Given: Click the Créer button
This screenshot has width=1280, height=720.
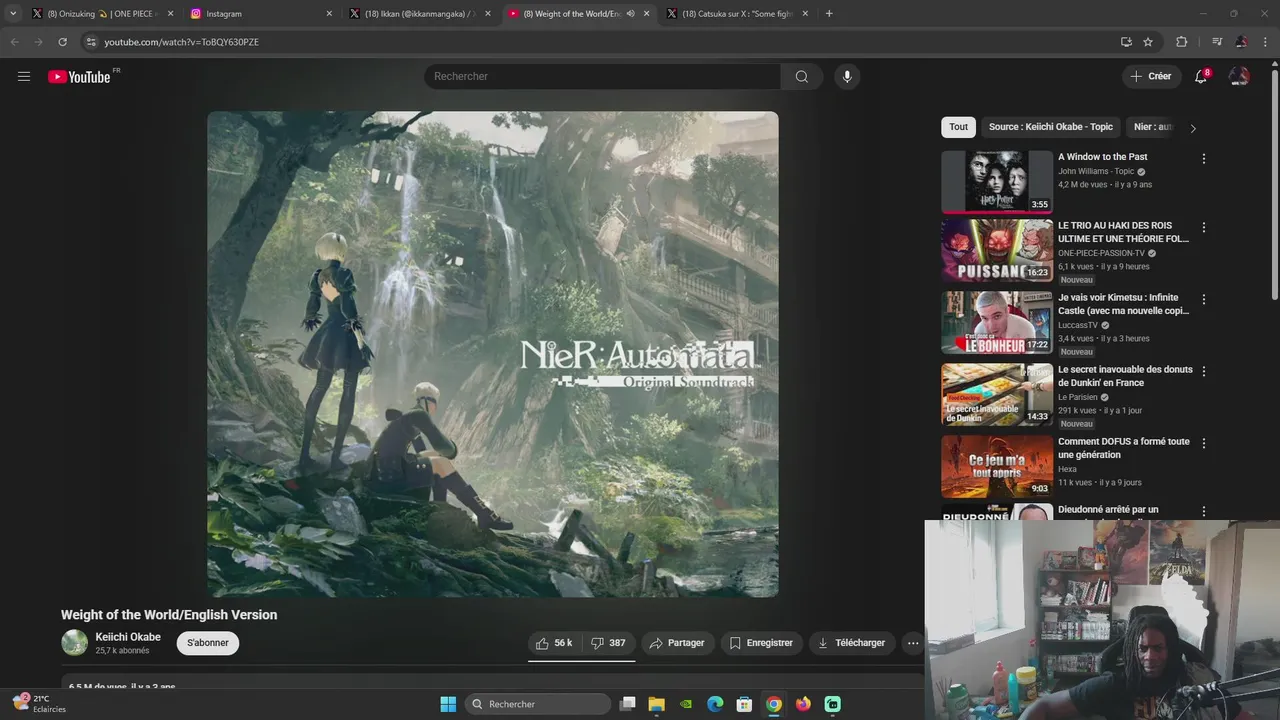Looking at the screenshot, I should (x=1151, y=76).
